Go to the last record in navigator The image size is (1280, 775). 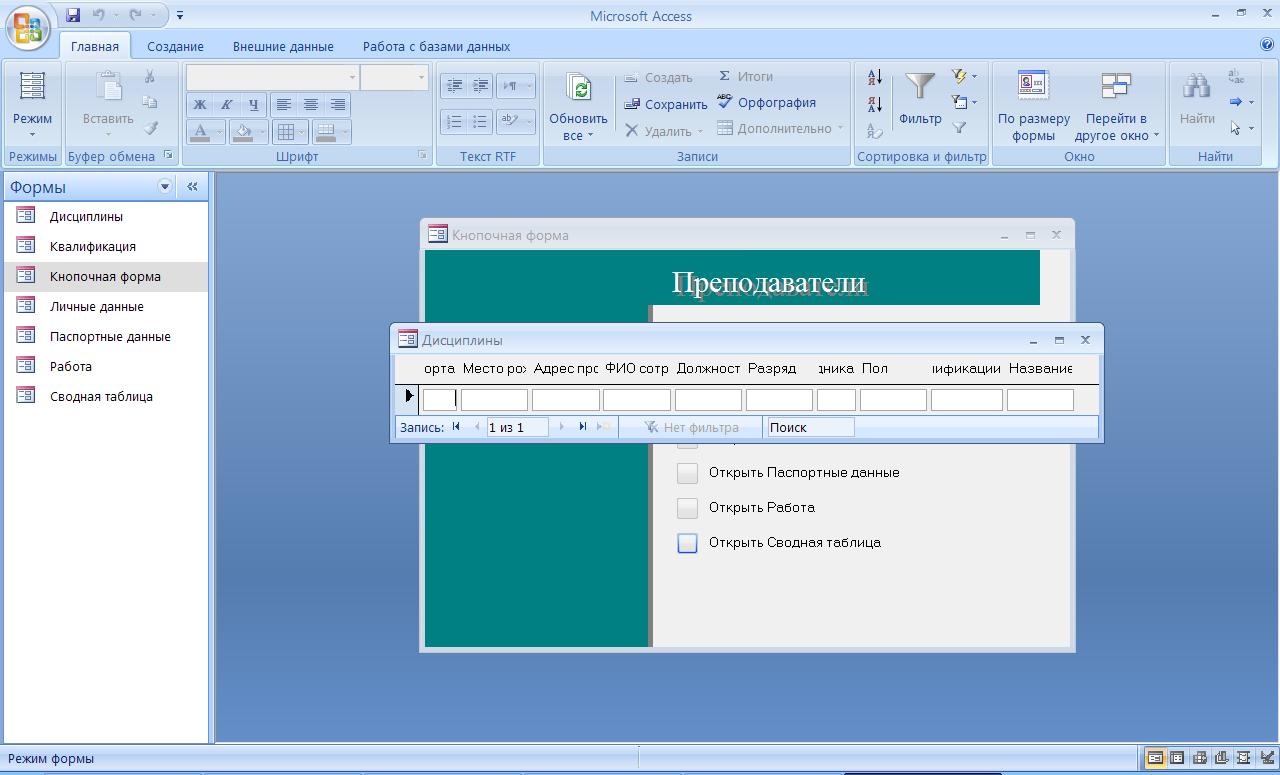pos(583,427)
